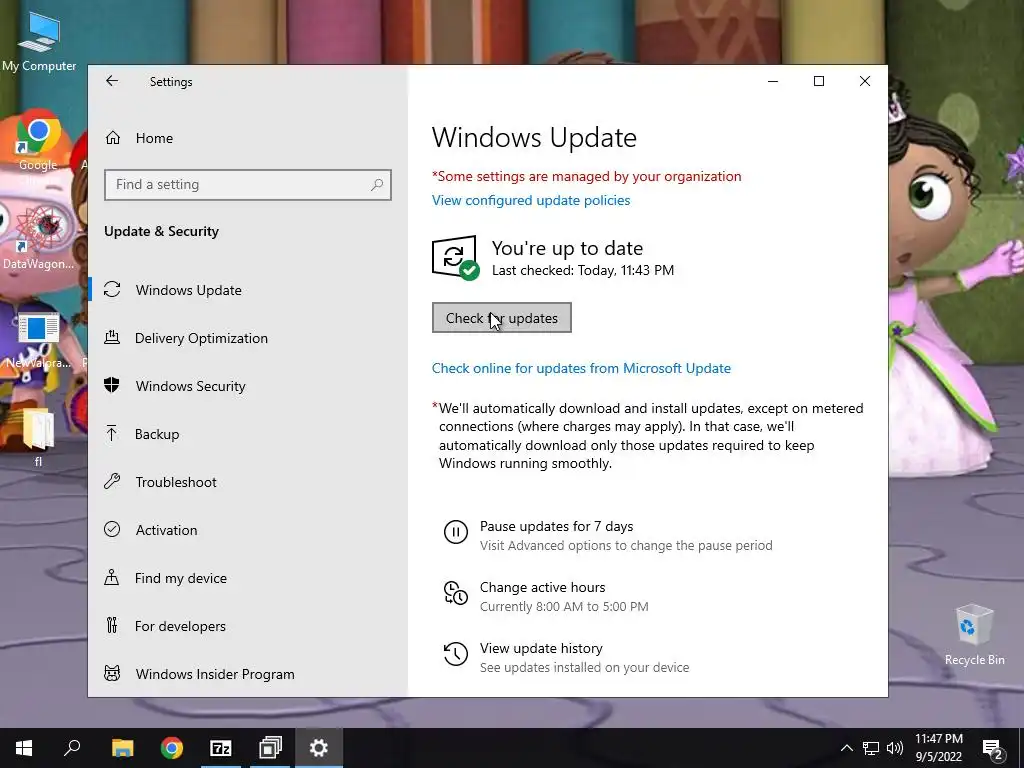Open the taskbar clock showing 11:47 PM
The image size is (1024, 768).
(x=938, y=748)
